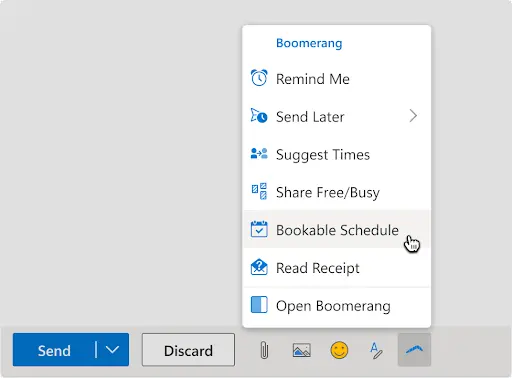Screen dimensions: 512x378
Task: Discard the draft message
Action: coord(188,350)
